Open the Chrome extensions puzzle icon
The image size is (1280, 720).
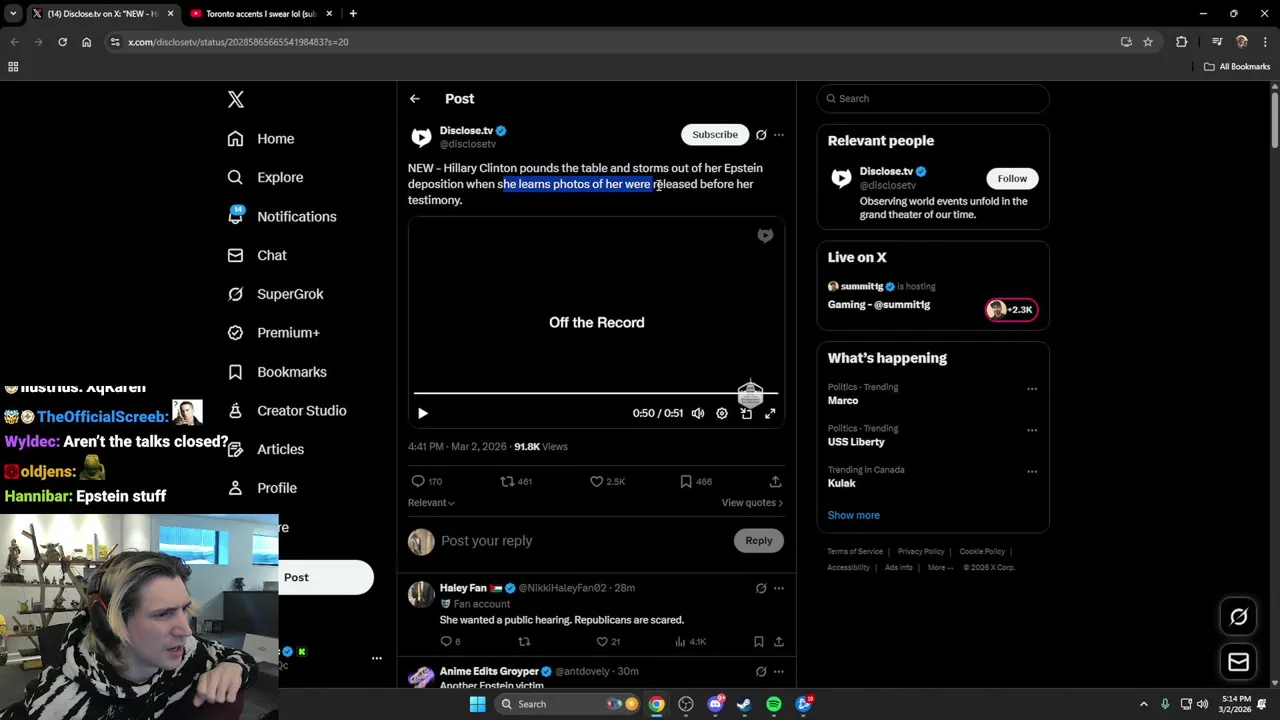click(x=1182, y=42)
